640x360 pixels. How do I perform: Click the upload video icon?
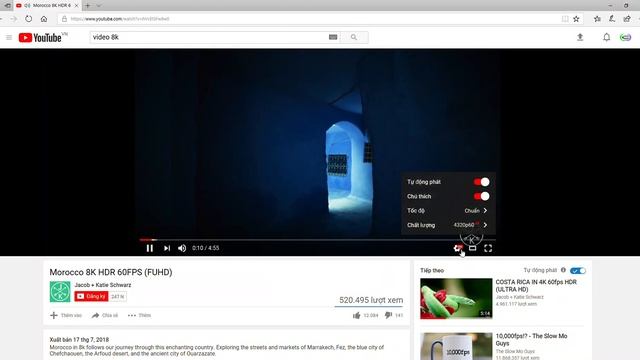pos(580,37)
